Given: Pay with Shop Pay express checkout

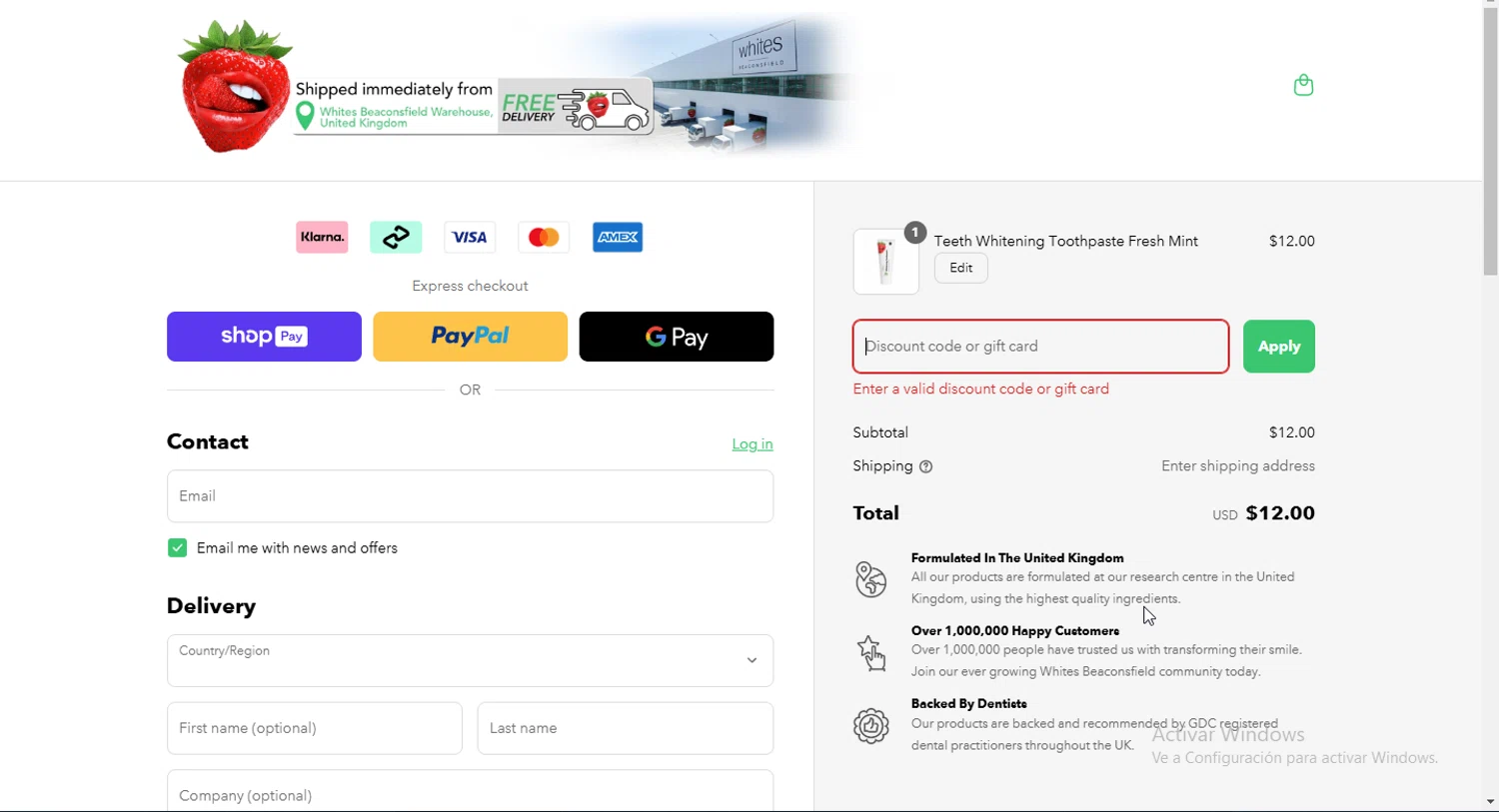Looking at the screenshot, I should click(264, 337).
